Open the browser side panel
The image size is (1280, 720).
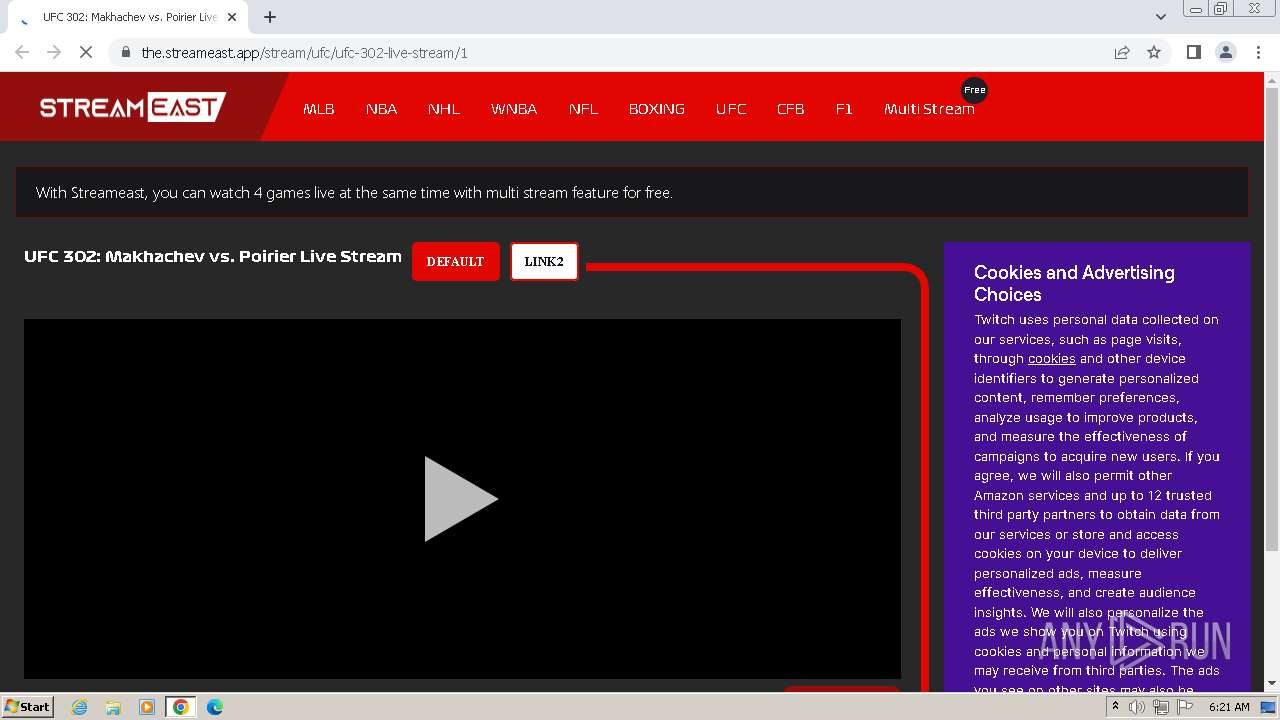pos(1193,52)
